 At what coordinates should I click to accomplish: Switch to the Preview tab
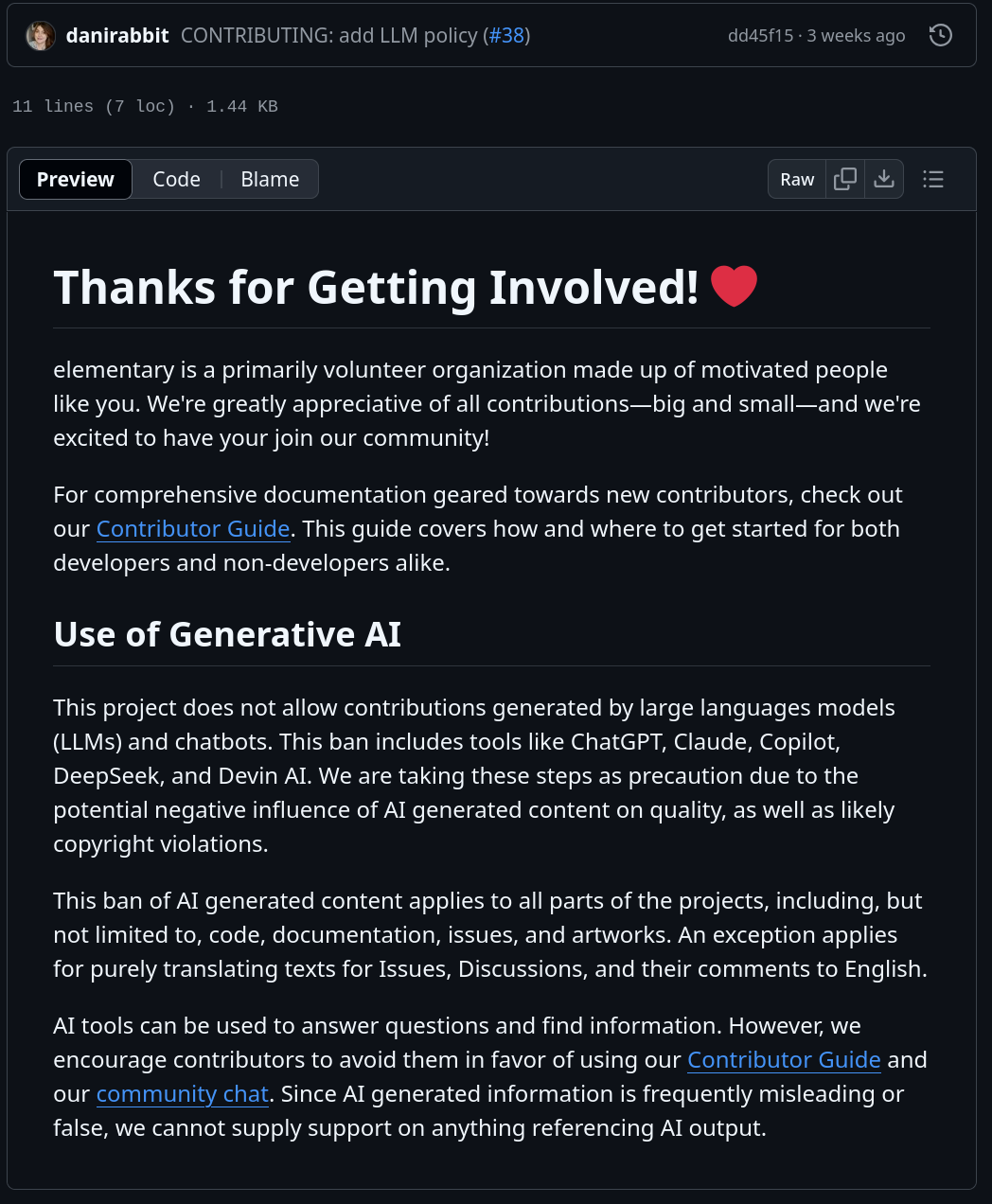click(x=76, y=179)
